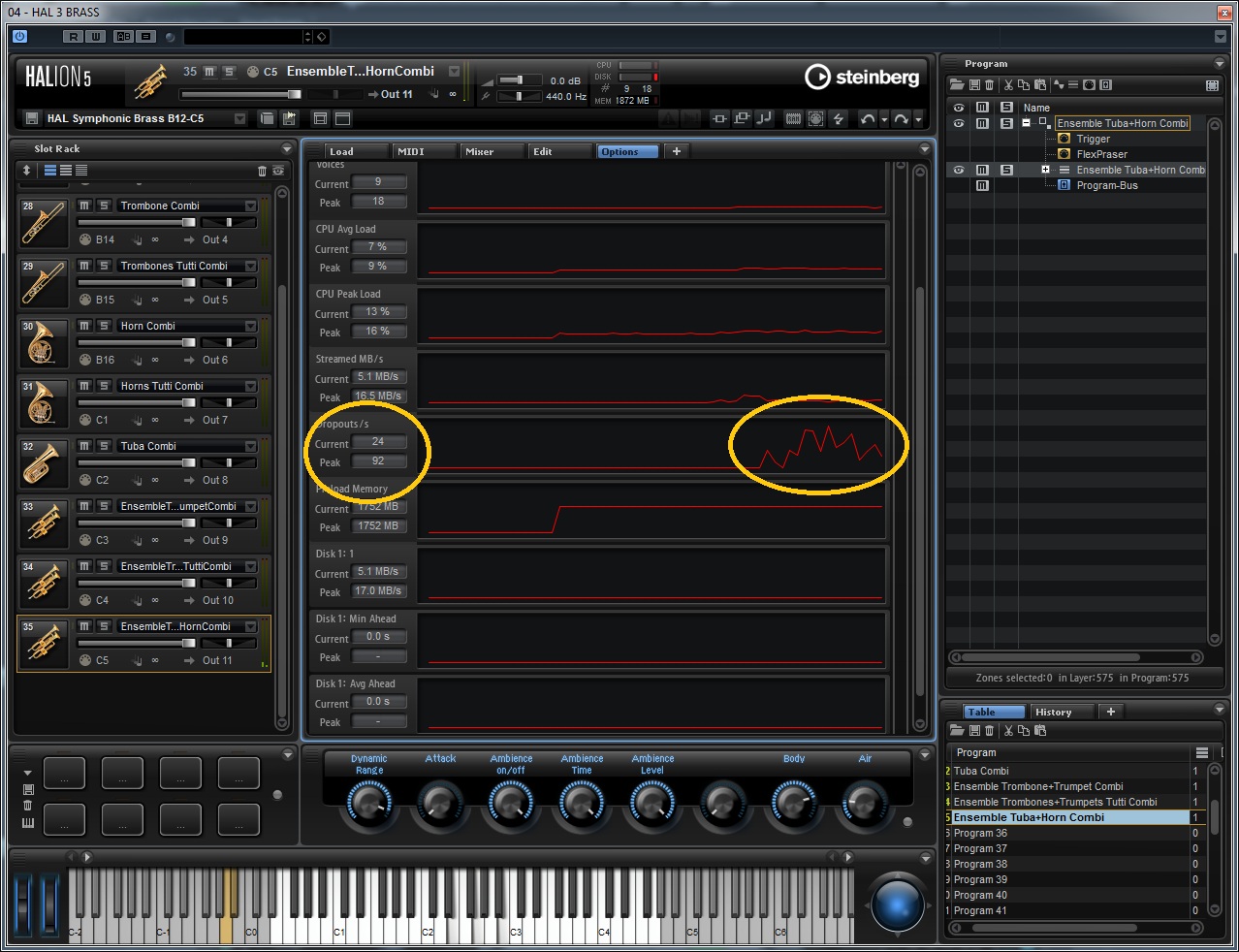Solo the selected program in the header slot
The image size is (1239, 952).
click(x=229, y=72)
